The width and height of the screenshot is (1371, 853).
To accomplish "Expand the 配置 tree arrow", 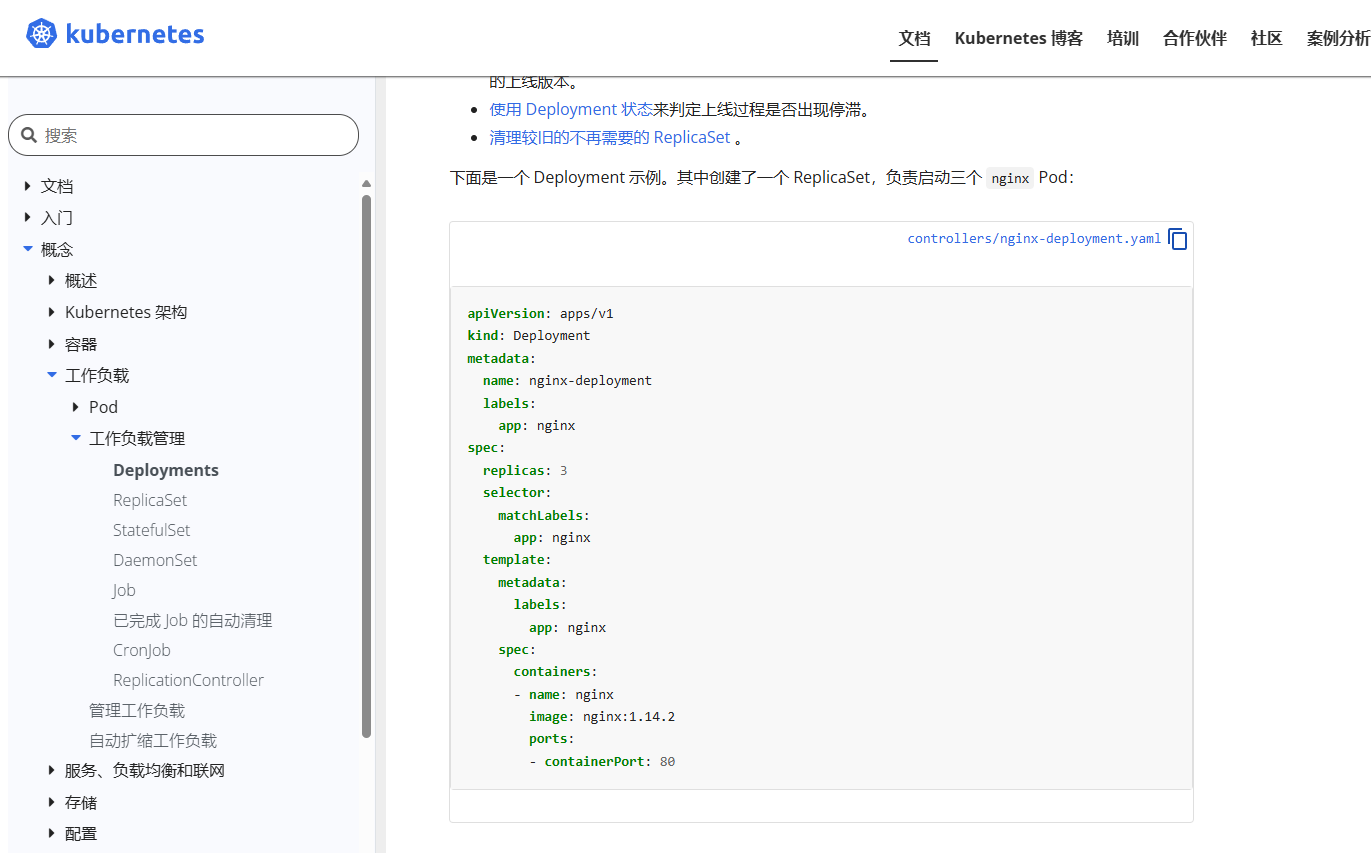I will 51,833.
